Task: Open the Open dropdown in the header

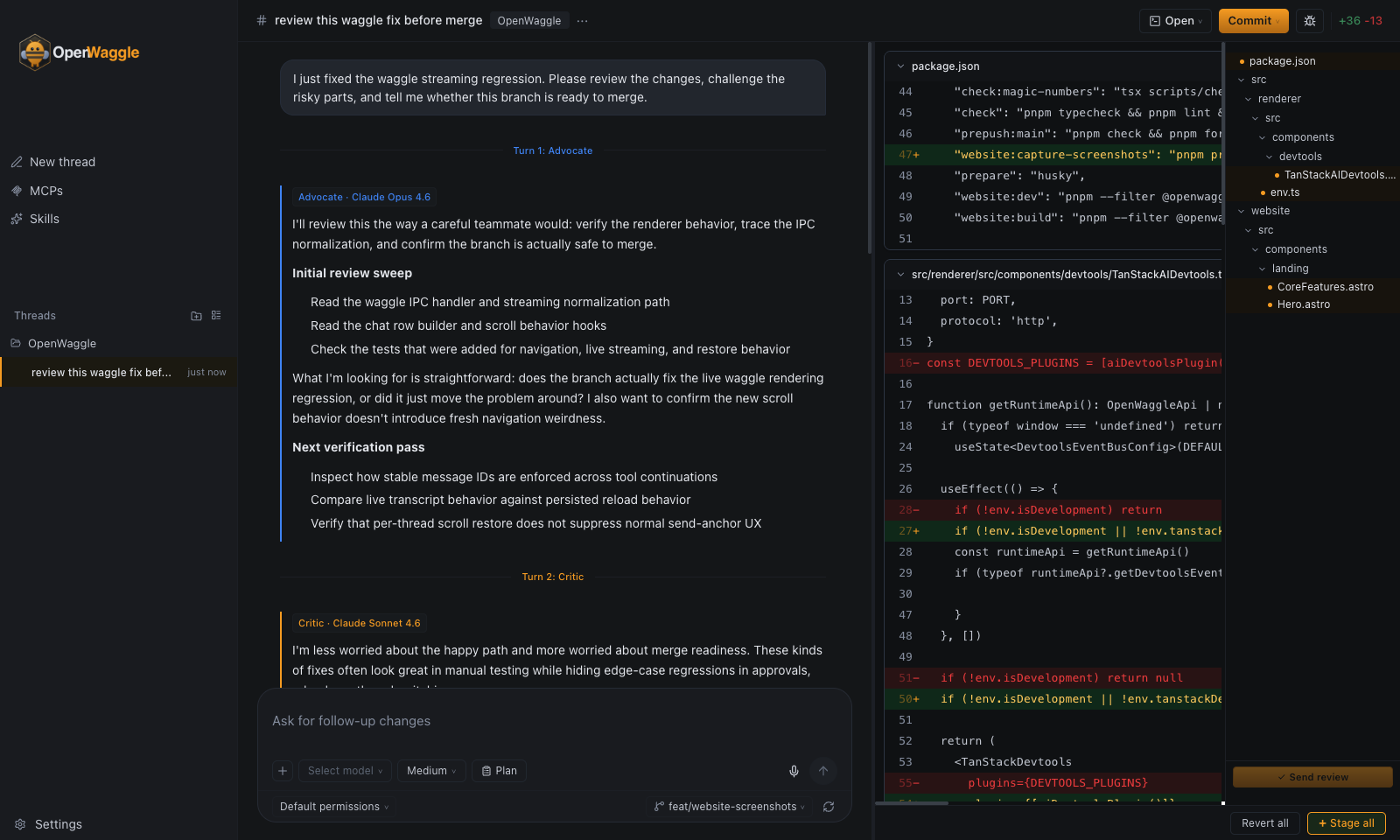Action: tap(1175, 21)
